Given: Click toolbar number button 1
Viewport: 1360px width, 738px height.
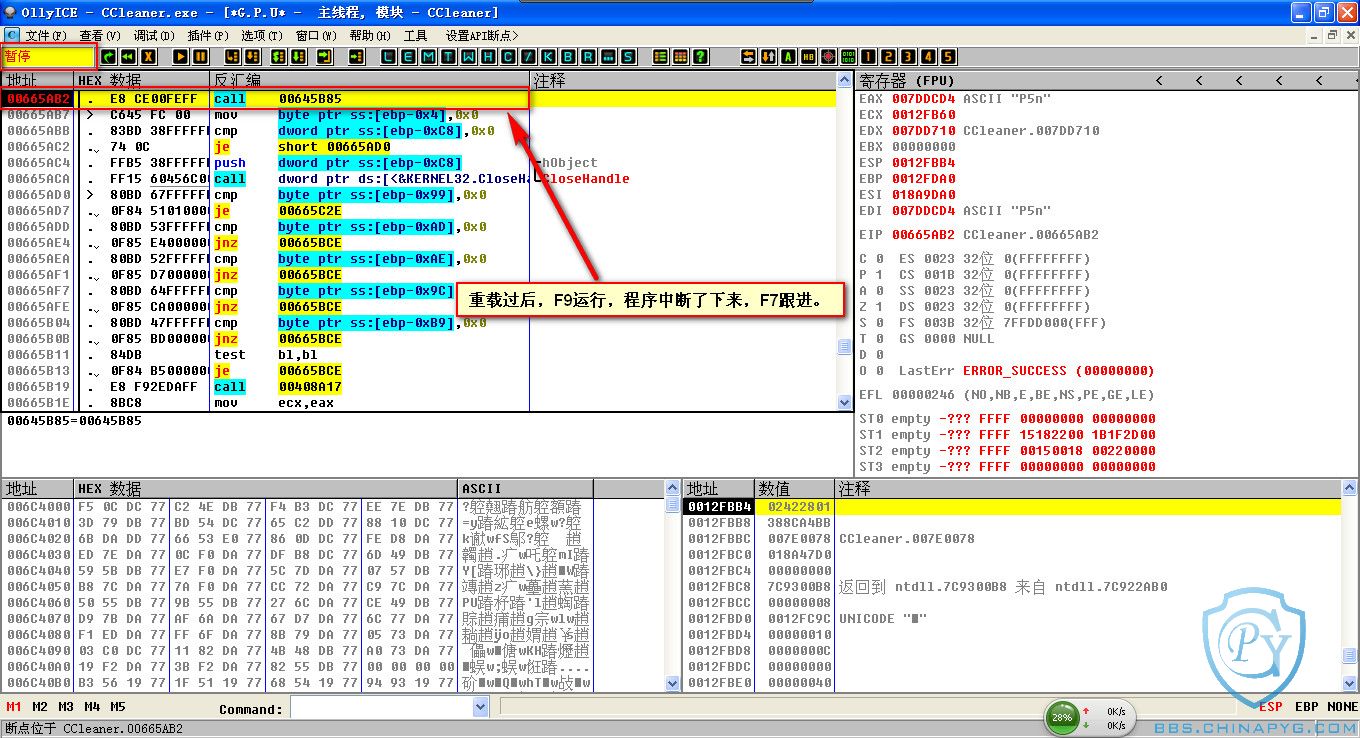Looking at the screenshot, I should (x=868, y=57).
